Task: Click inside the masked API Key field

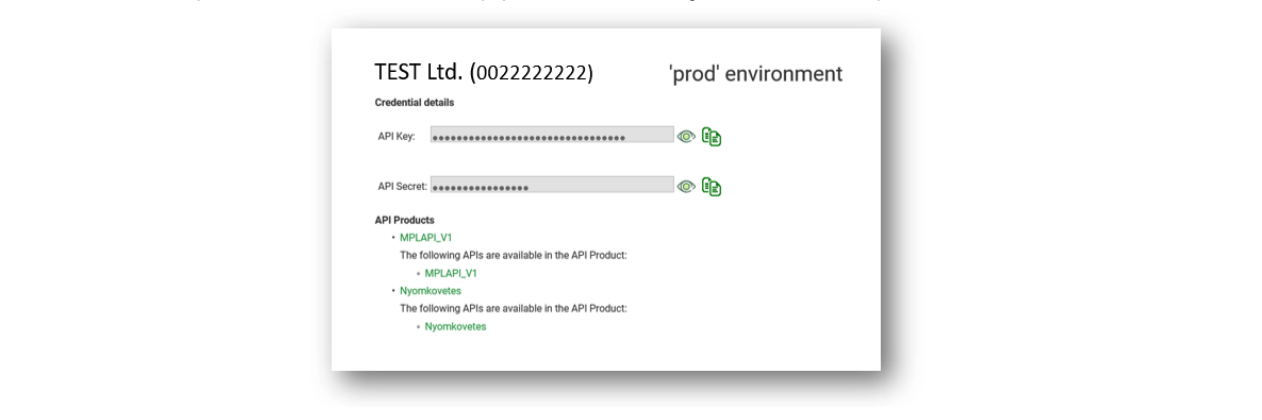Action: click(552, 135)
